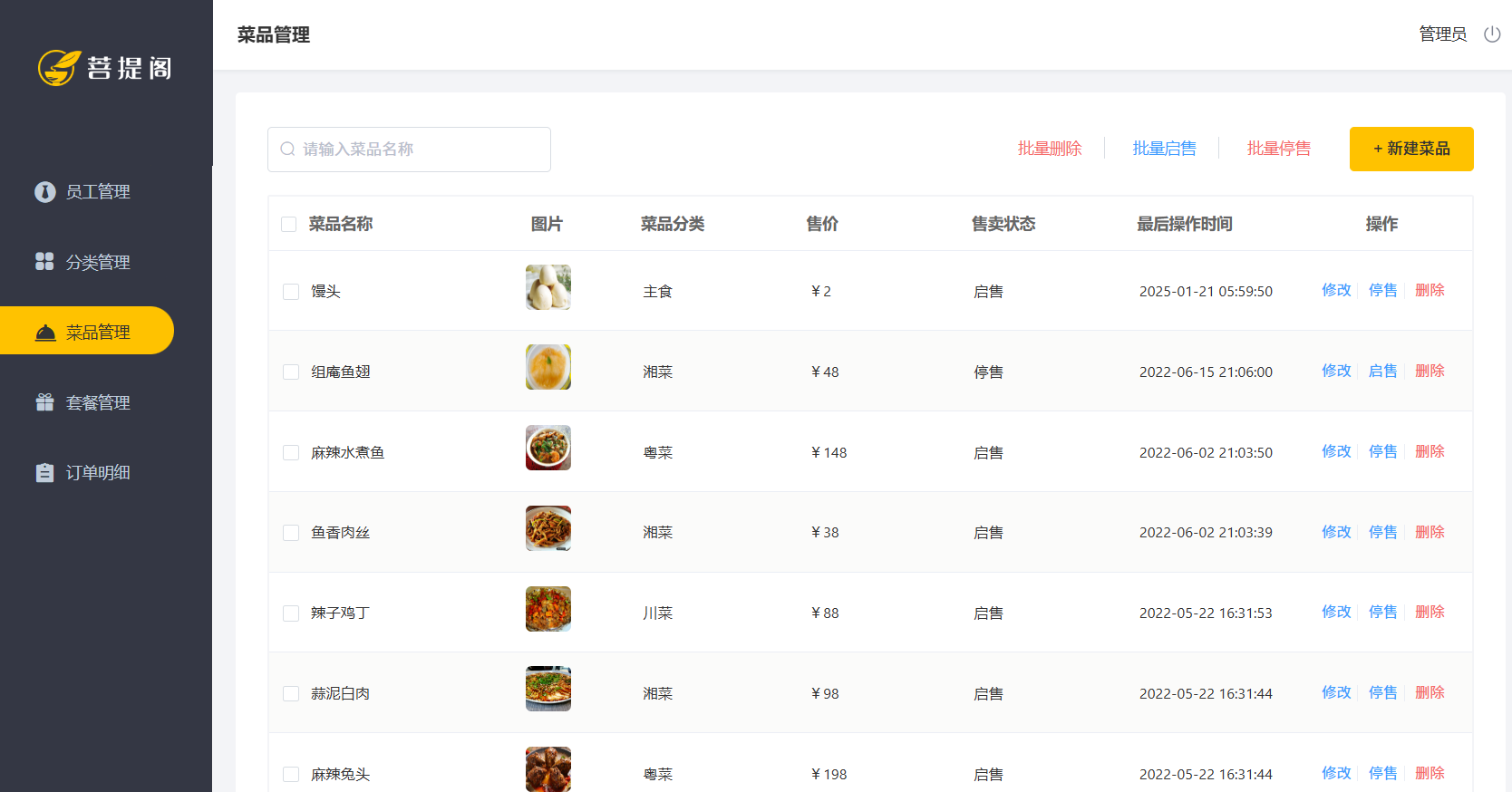Click the power logout icon
Screen dimensions: 1512x792
click(x=1491, y=34)
